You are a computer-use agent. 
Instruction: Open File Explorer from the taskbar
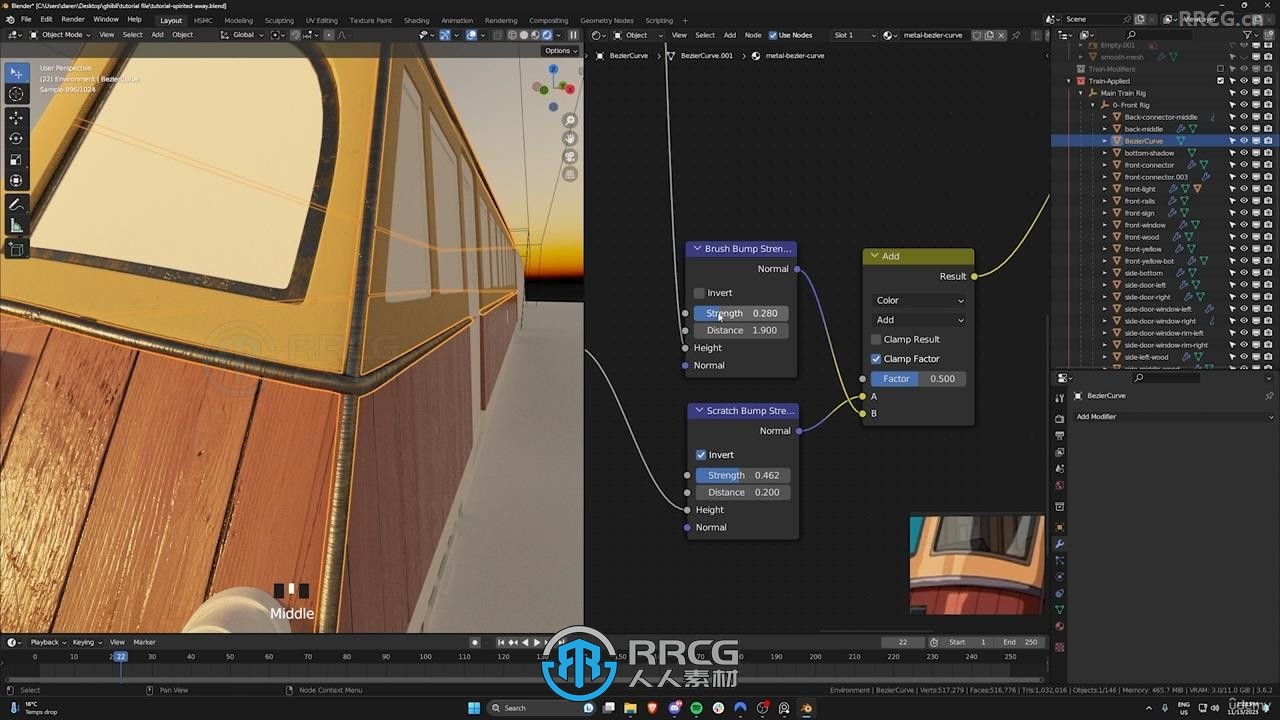coord(631,708)
